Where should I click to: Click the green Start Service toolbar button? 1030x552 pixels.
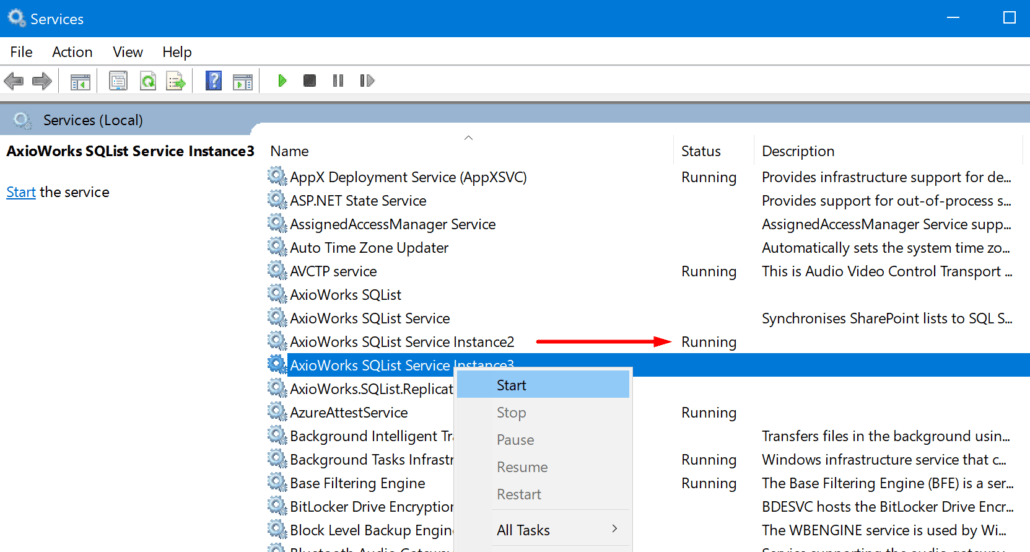tap(282, 81)
